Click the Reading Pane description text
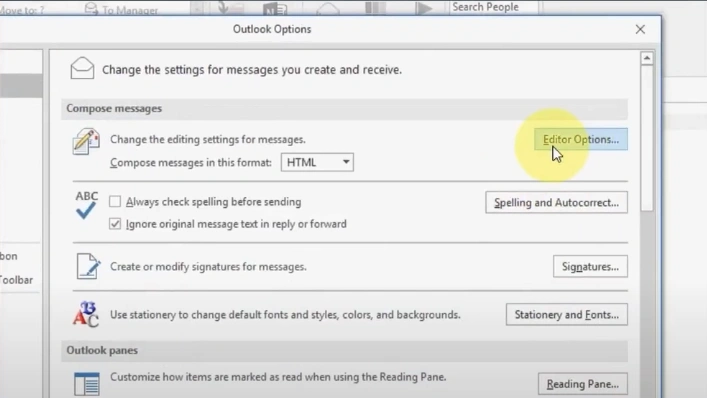Screen dimensions: 707x398 tap(278, 377)
